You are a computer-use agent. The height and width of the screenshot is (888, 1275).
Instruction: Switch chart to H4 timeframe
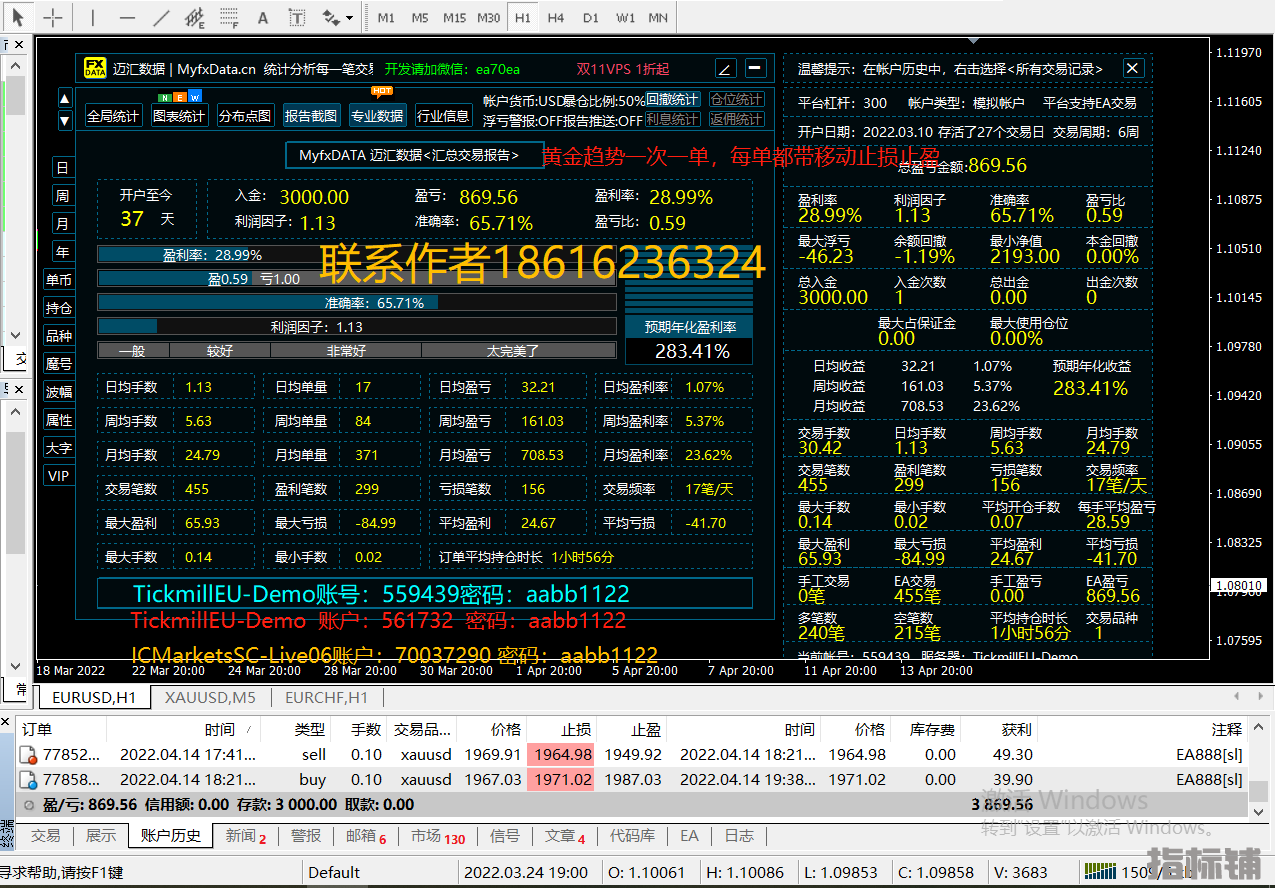pyautogui.click(x=556, y=18)
